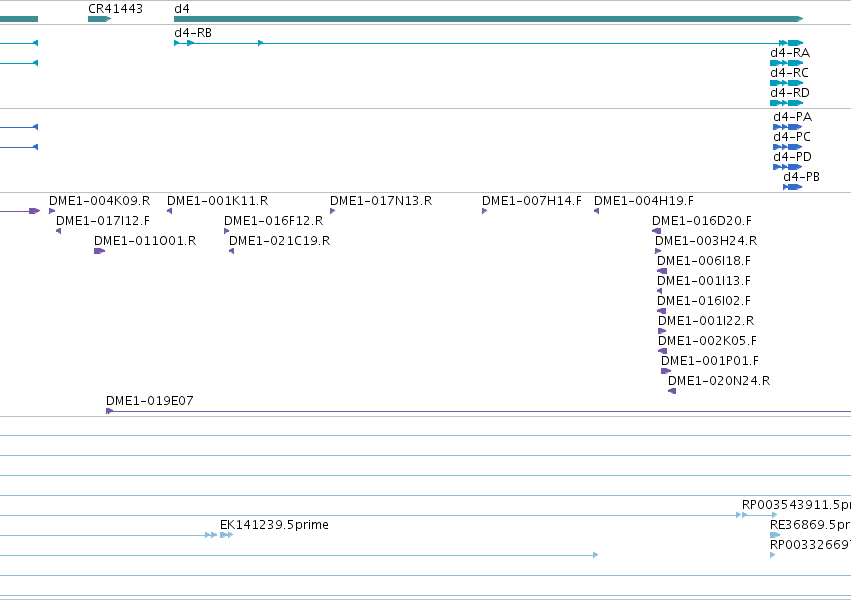Click the DME1-001K11.R arrow marker
851x600 pixels.
pyautogui.click(x=169, y=211)
